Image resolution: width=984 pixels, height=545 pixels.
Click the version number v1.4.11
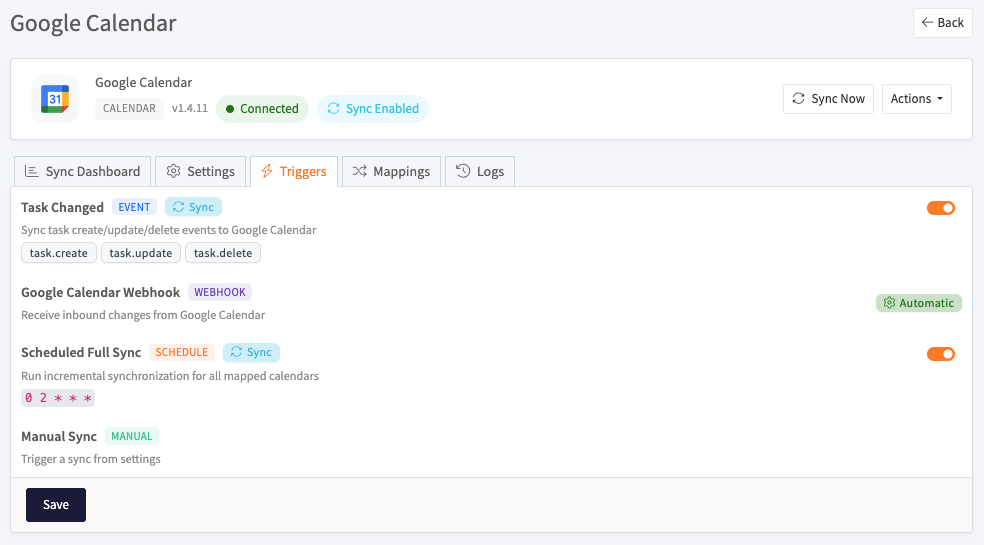[190, 108]
